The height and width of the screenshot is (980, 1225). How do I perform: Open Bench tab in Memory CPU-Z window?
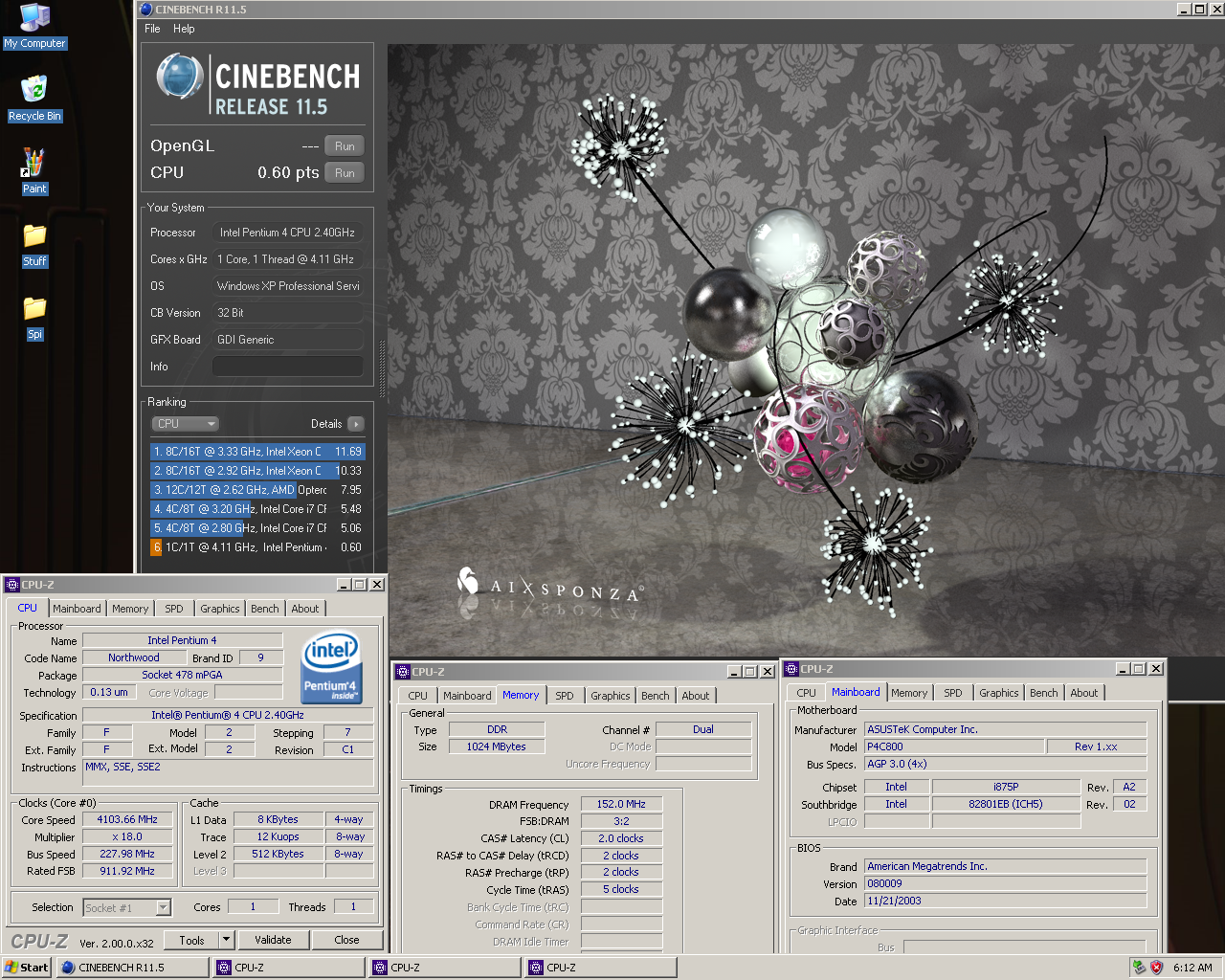(656, 696)
